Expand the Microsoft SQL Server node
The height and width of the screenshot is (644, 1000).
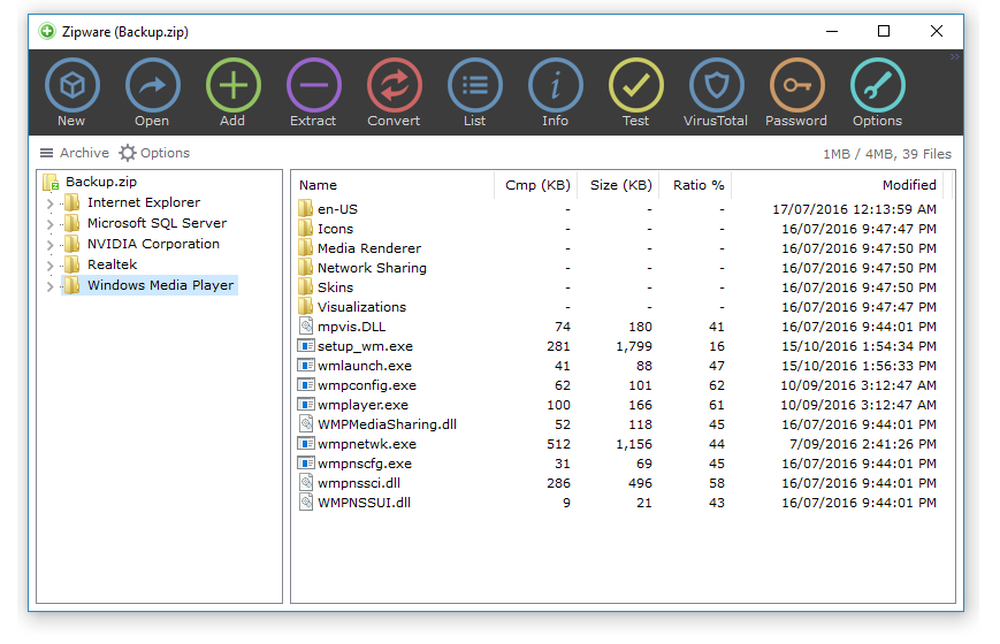(x=50, y=224)
